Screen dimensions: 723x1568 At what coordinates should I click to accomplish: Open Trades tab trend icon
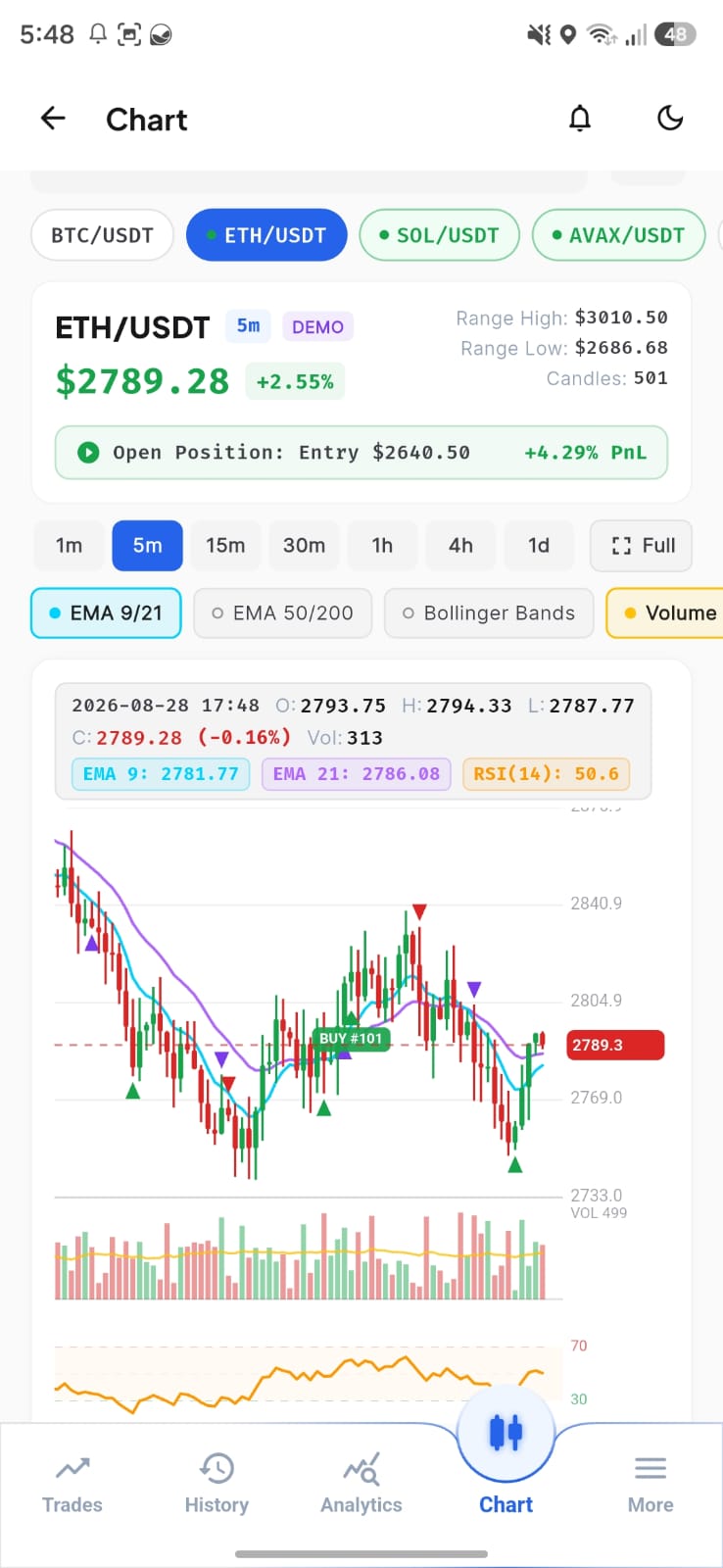point(72,1467)
